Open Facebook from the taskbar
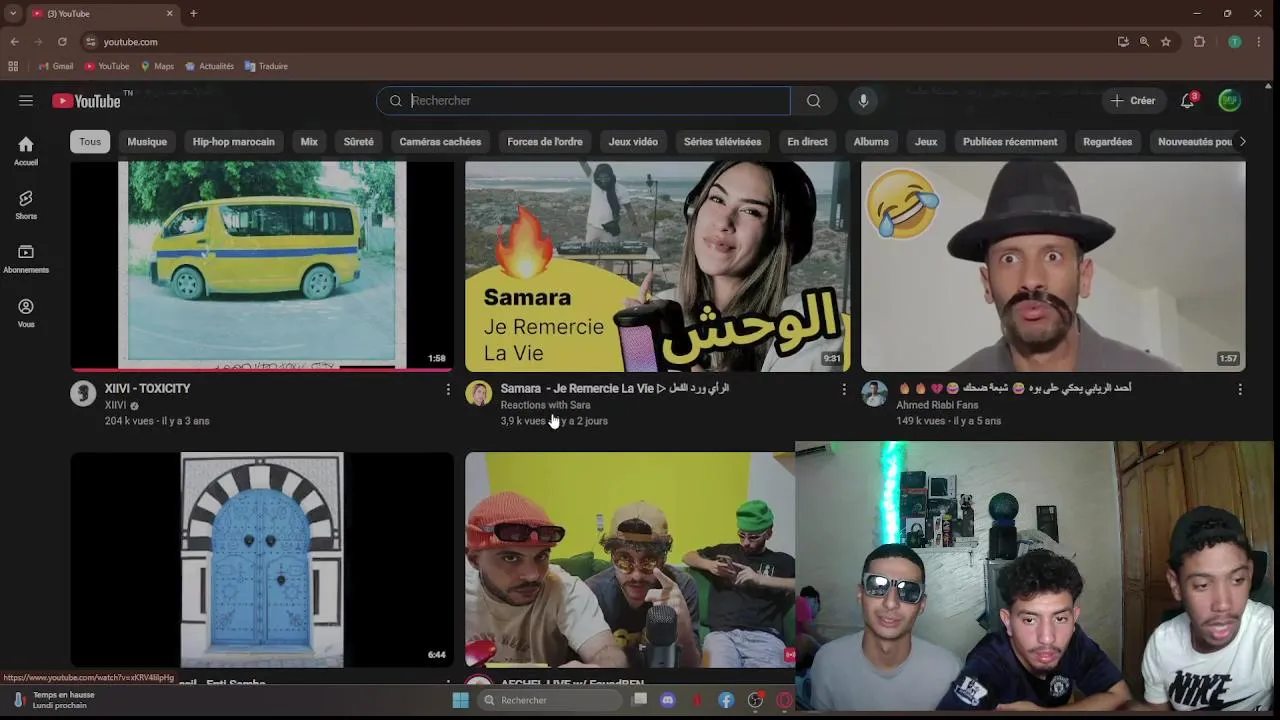This screenshot has width=1280, height=720. click(x=726, y=700)
